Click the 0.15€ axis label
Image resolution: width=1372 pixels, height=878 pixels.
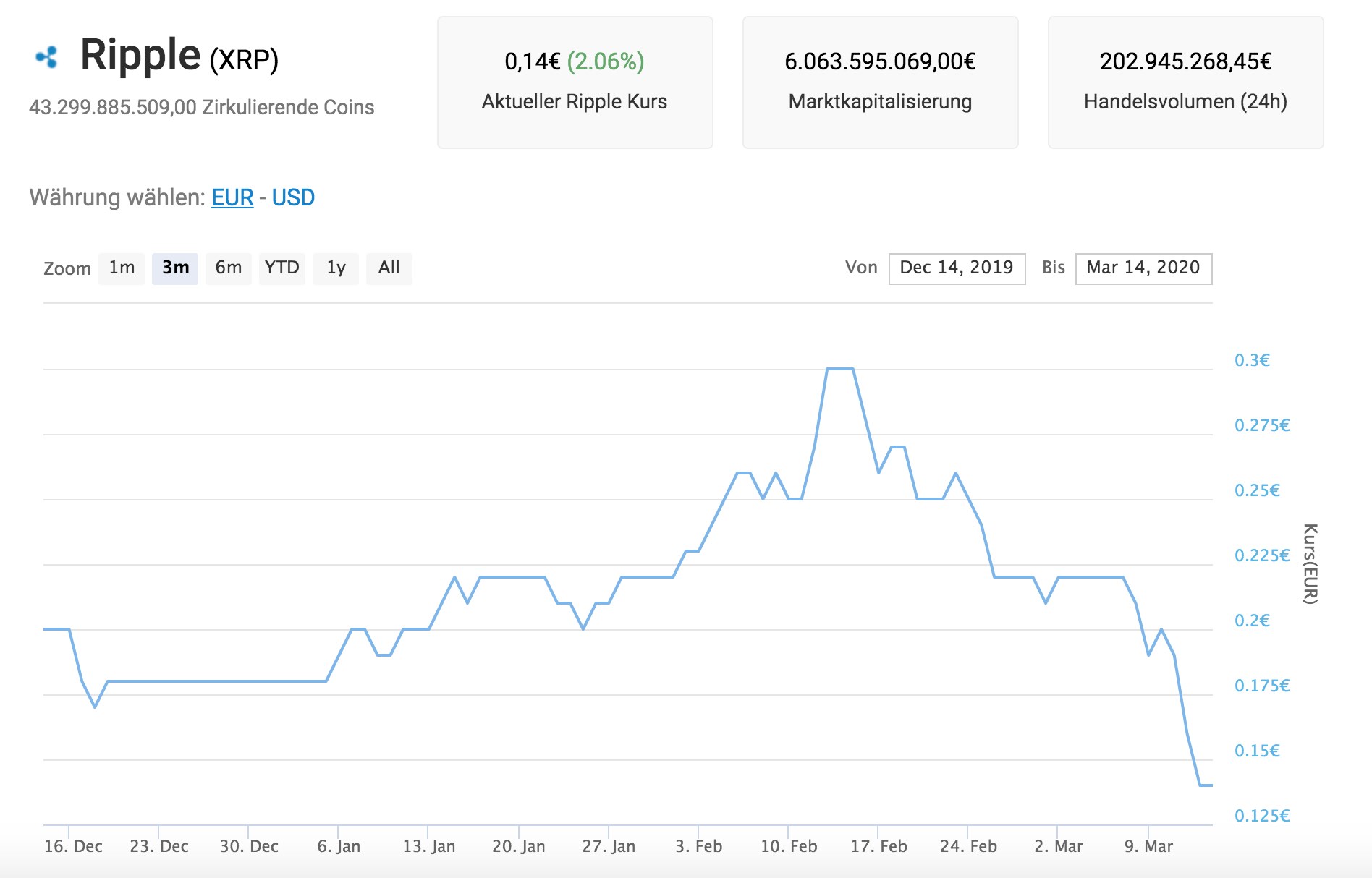point(1257,751)
